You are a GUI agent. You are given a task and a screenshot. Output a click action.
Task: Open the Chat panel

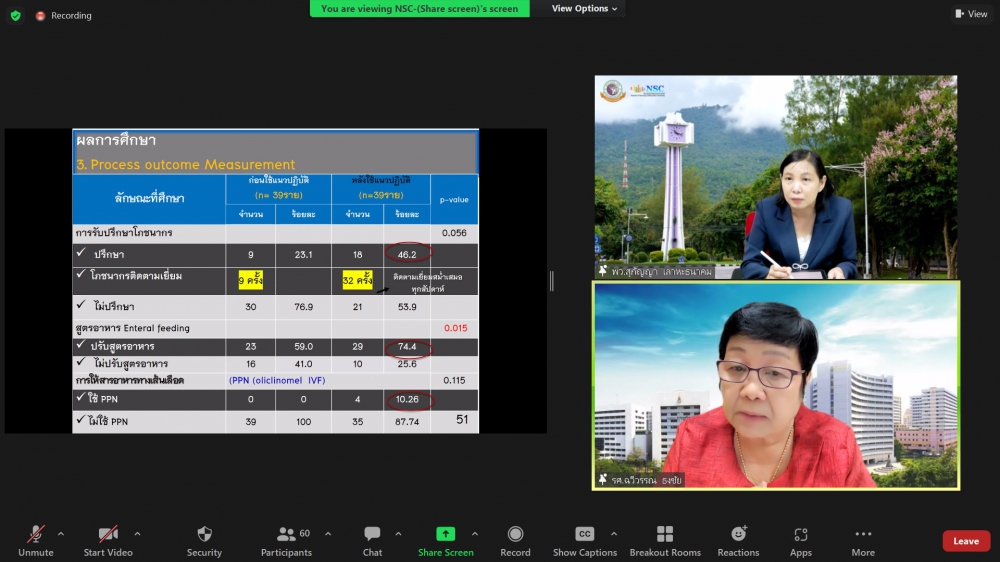coord(372,534)
